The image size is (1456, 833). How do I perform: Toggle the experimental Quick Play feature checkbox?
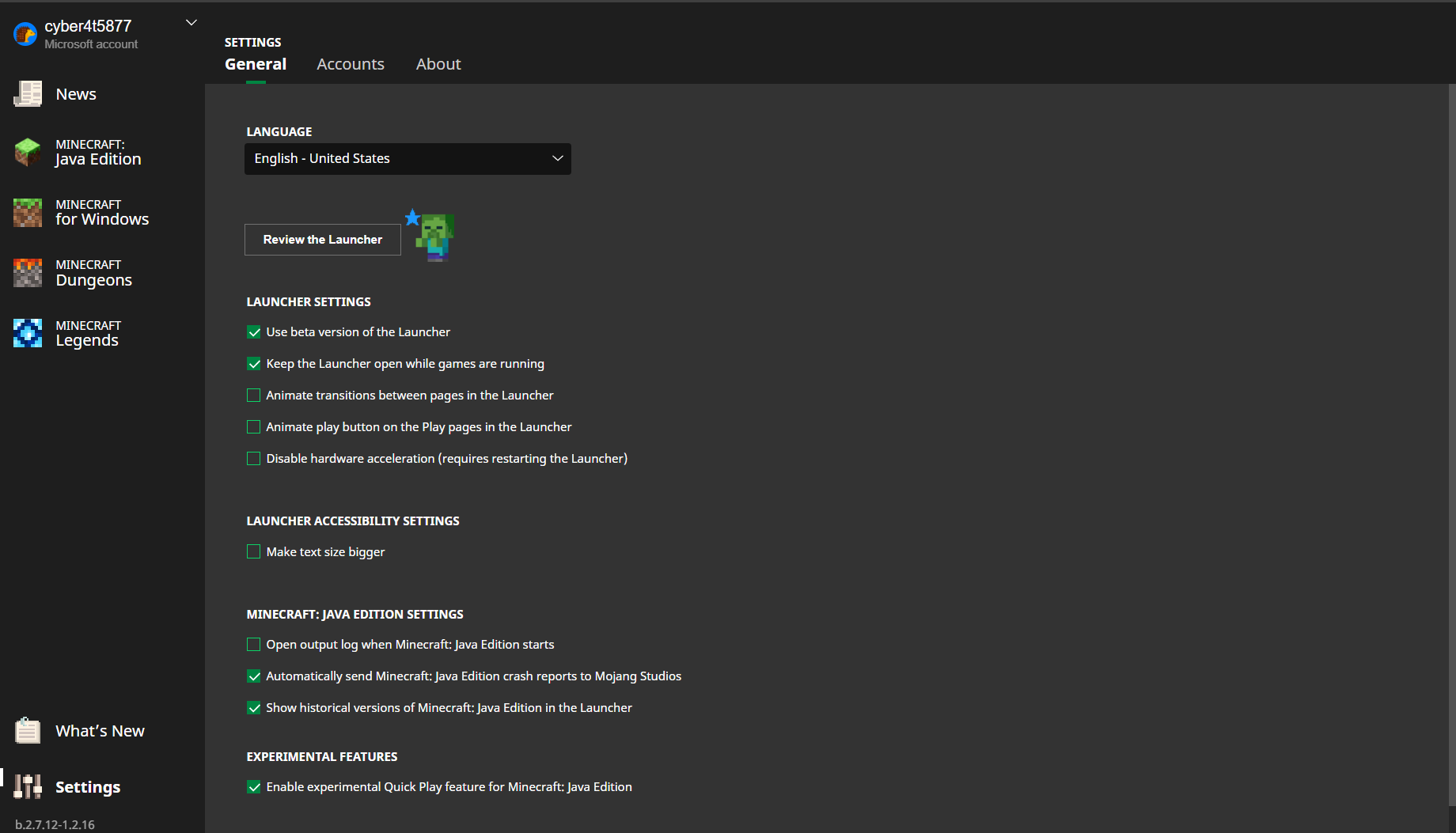point(254,787)
